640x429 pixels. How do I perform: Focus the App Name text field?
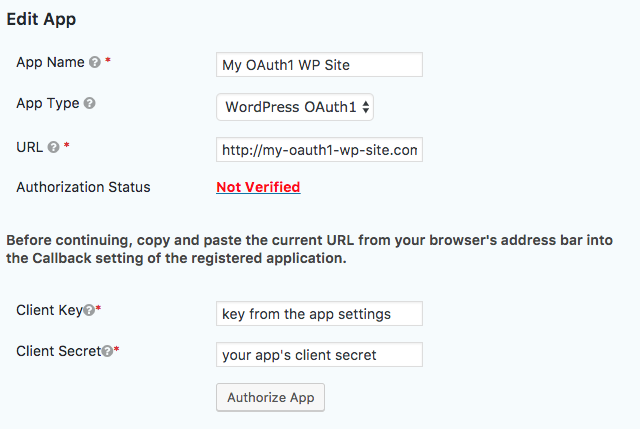point(319,65)
